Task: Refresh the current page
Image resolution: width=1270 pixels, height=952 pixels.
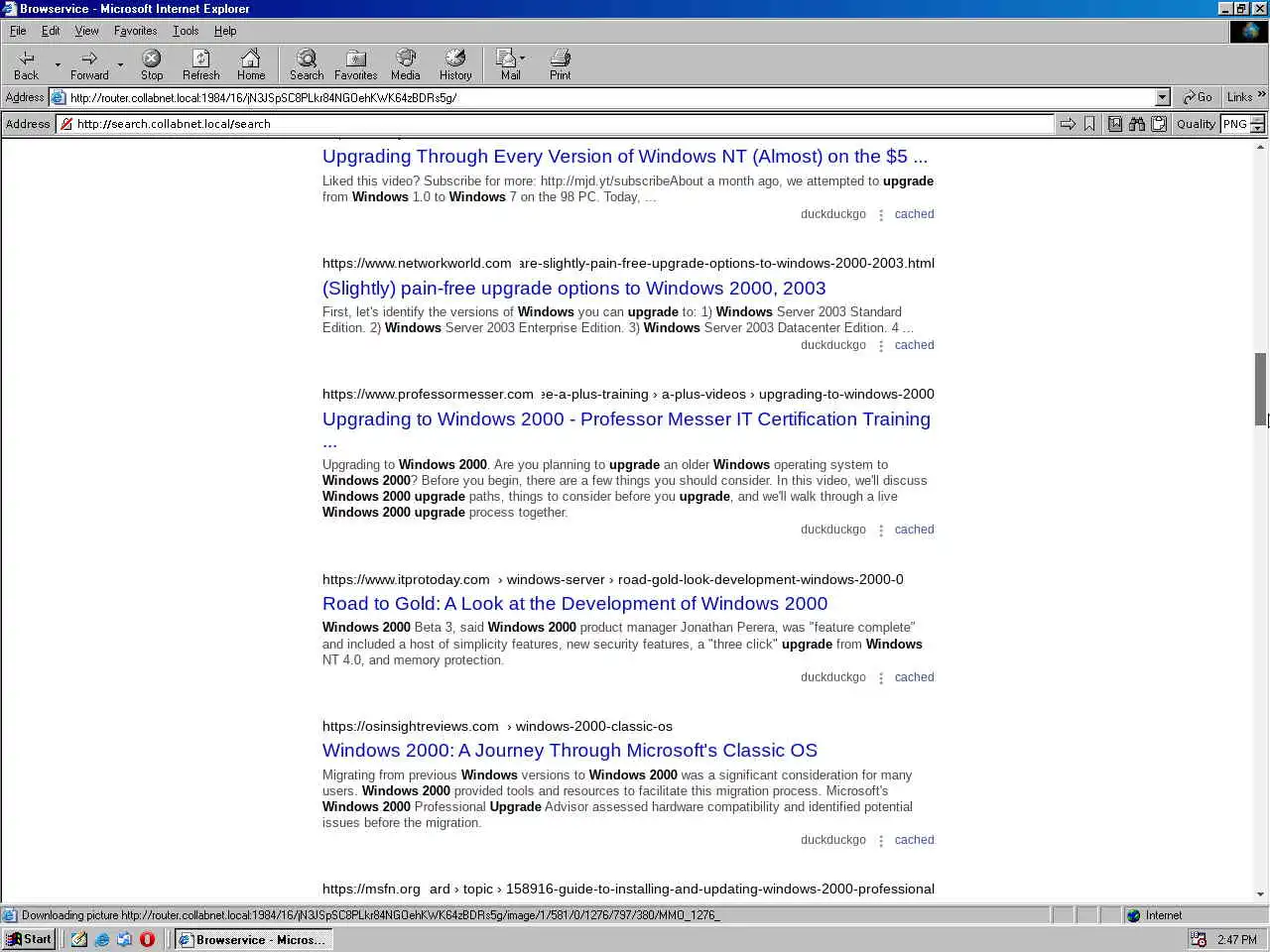Action: pyautogui.click(x=201, y=64)
